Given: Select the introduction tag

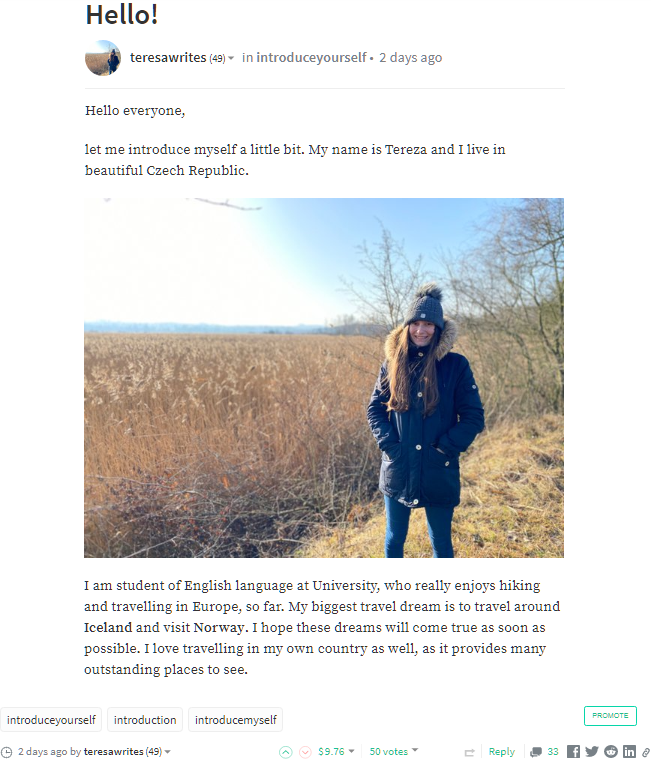Looking at the screenshot, I should (145, 720).
